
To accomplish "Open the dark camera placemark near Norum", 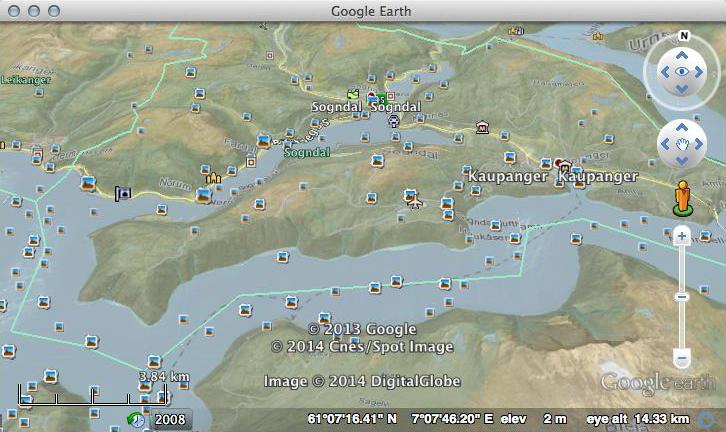I will click(123, 193).
